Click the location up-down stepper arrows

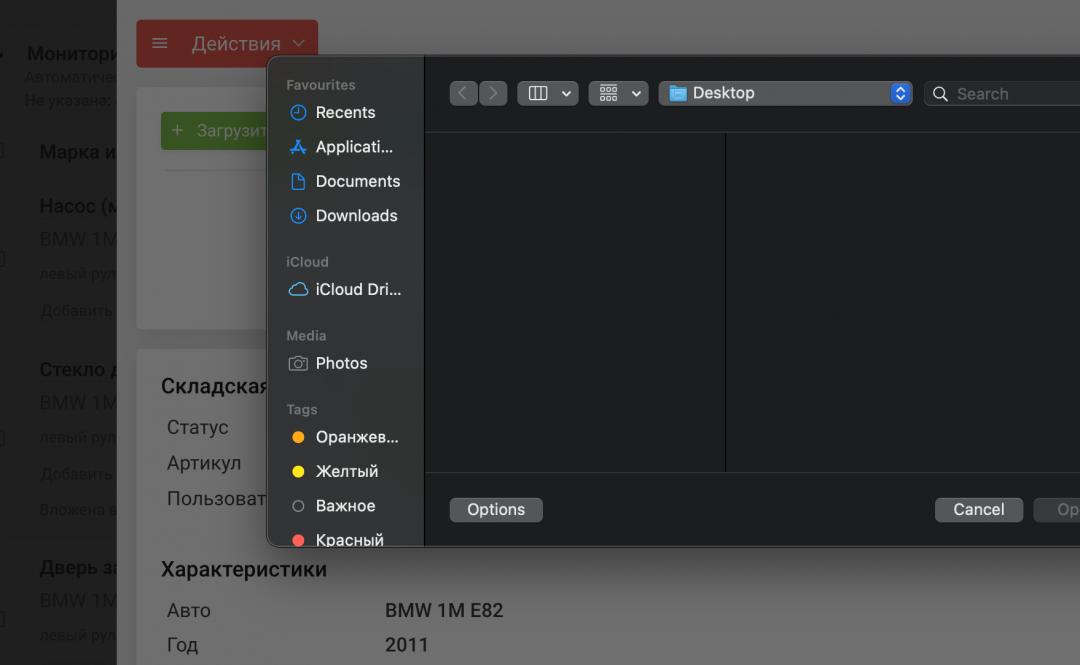pyautogui.click(x=900, y=93)
